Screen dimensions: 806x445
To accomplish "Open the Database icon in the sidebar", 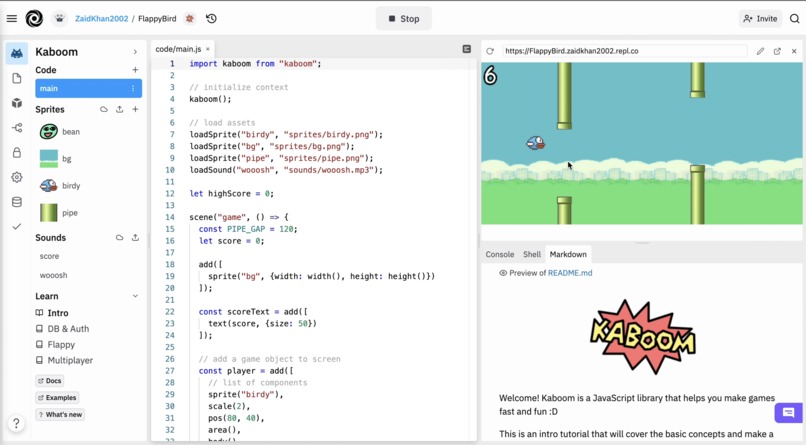I will (16, 202).
